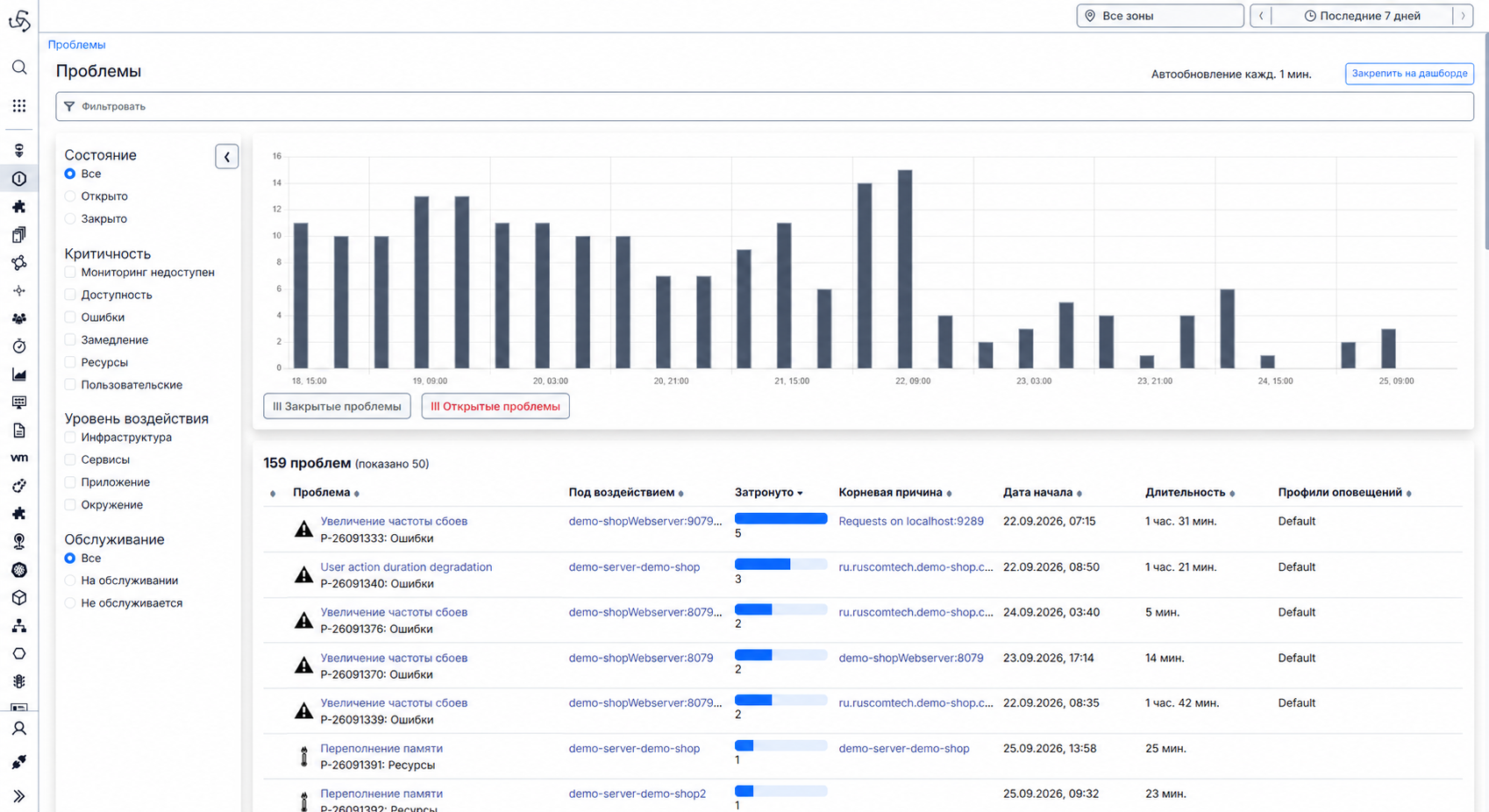
Task: Click the warning triangle for problem P-26091333
Action: 303,529
